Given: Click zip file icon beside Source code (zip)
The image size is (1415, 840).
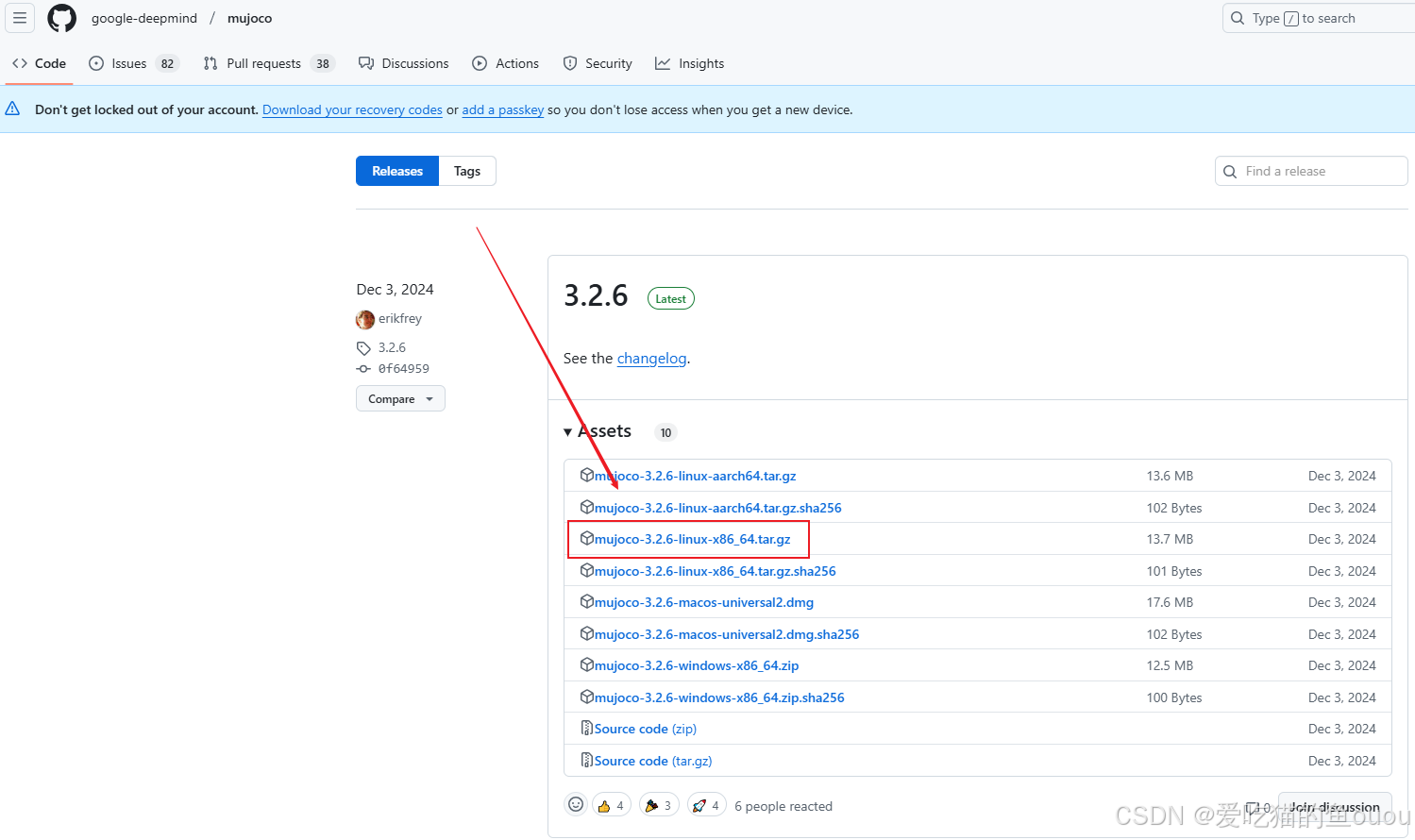Looking at the screenshot, I should click(587, 728).
